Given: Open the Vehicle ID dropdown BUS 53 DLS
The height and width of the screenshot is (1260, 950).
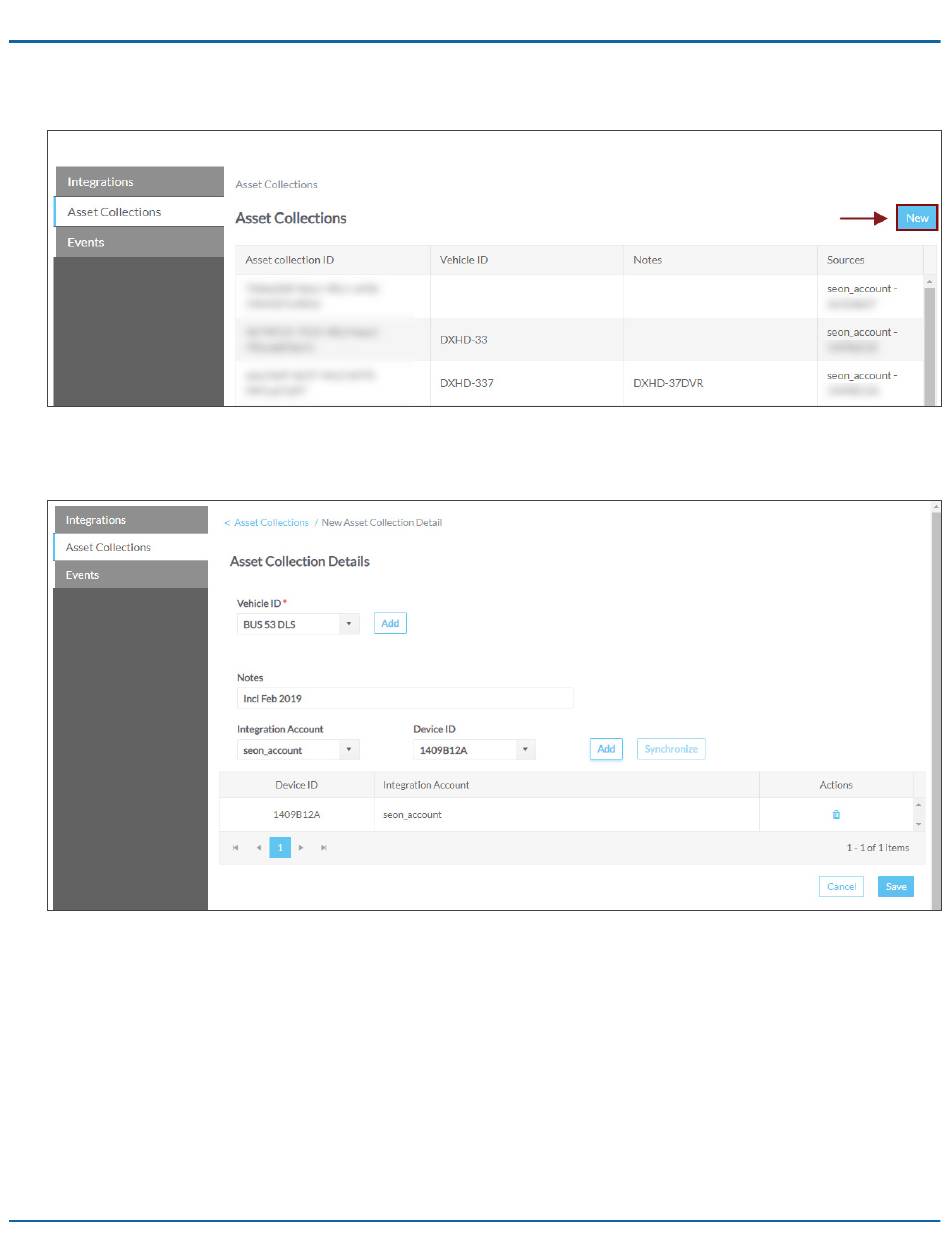Looking at the screenshot, I should (297, 624).
